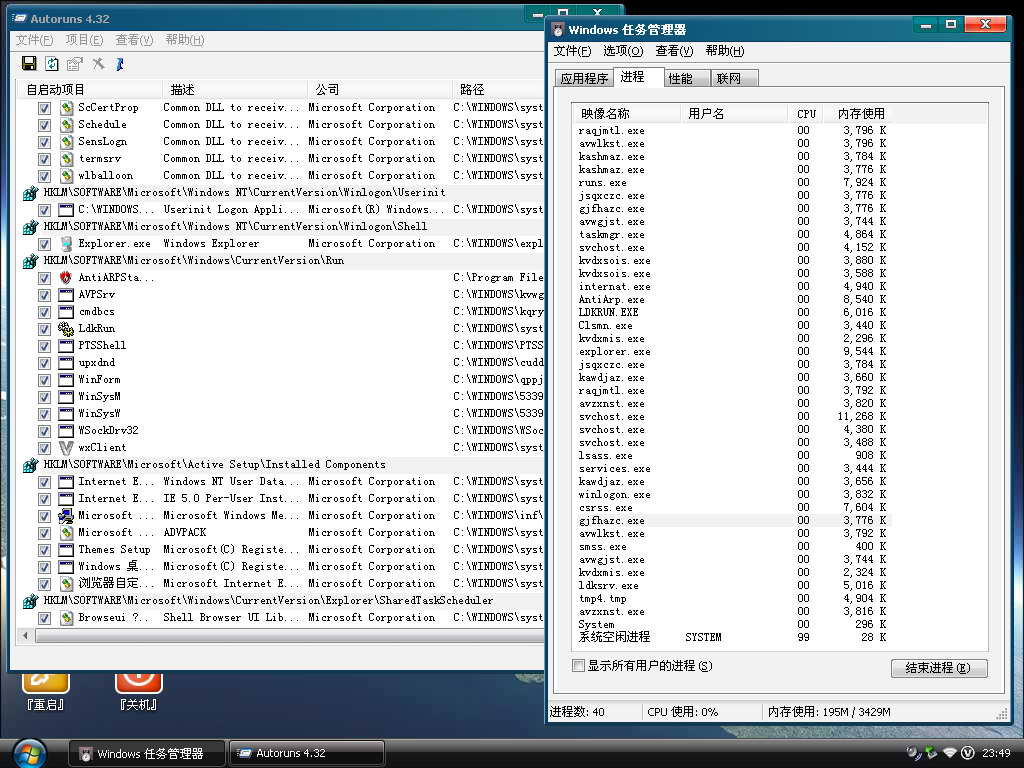Uncheck the AVPSrv autostart entry

[44, 295]
